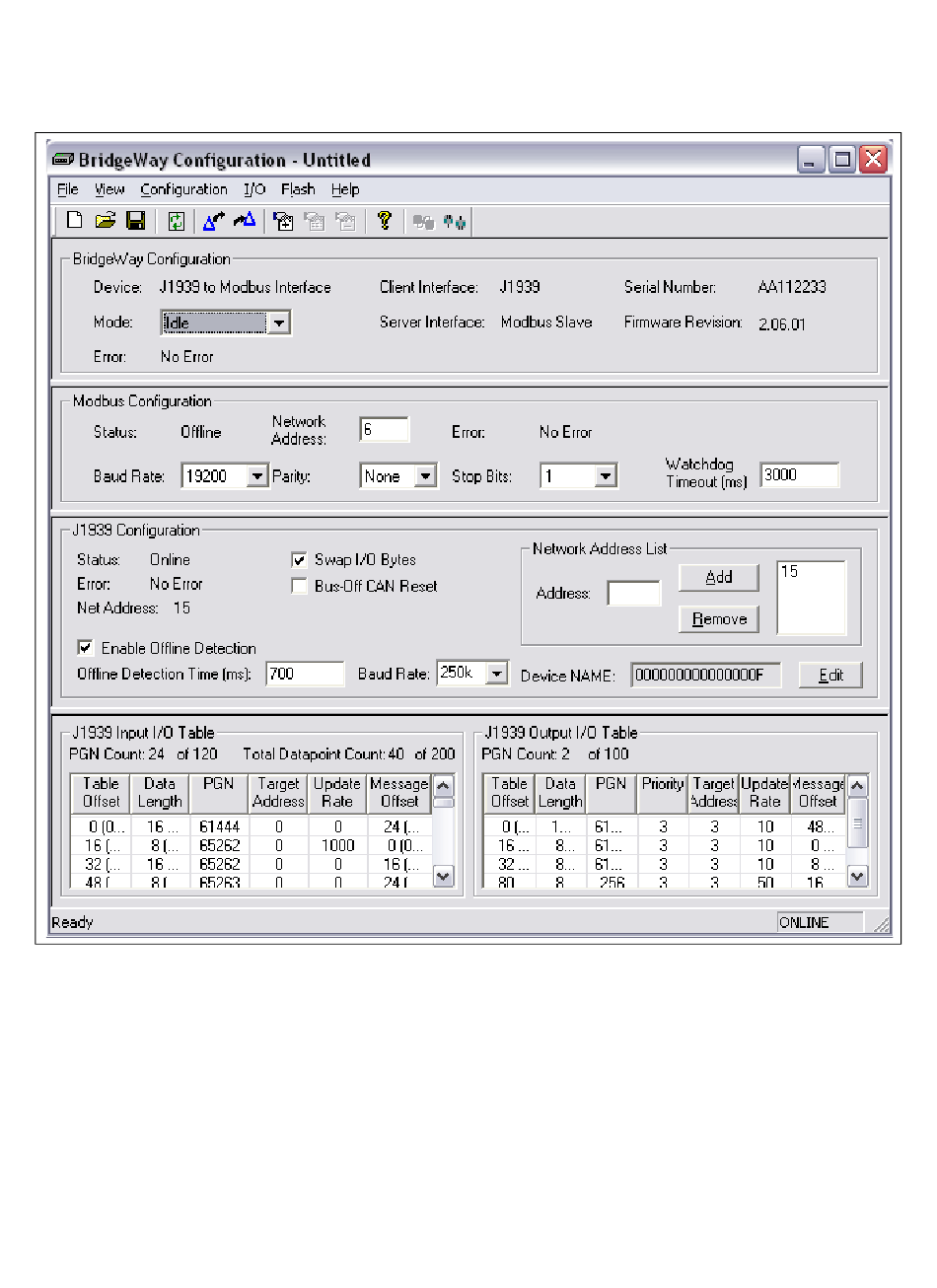This screenshot has width=937, height=1288.
Task: Click the green refresh toolbar icon
Action: point(176,221)
